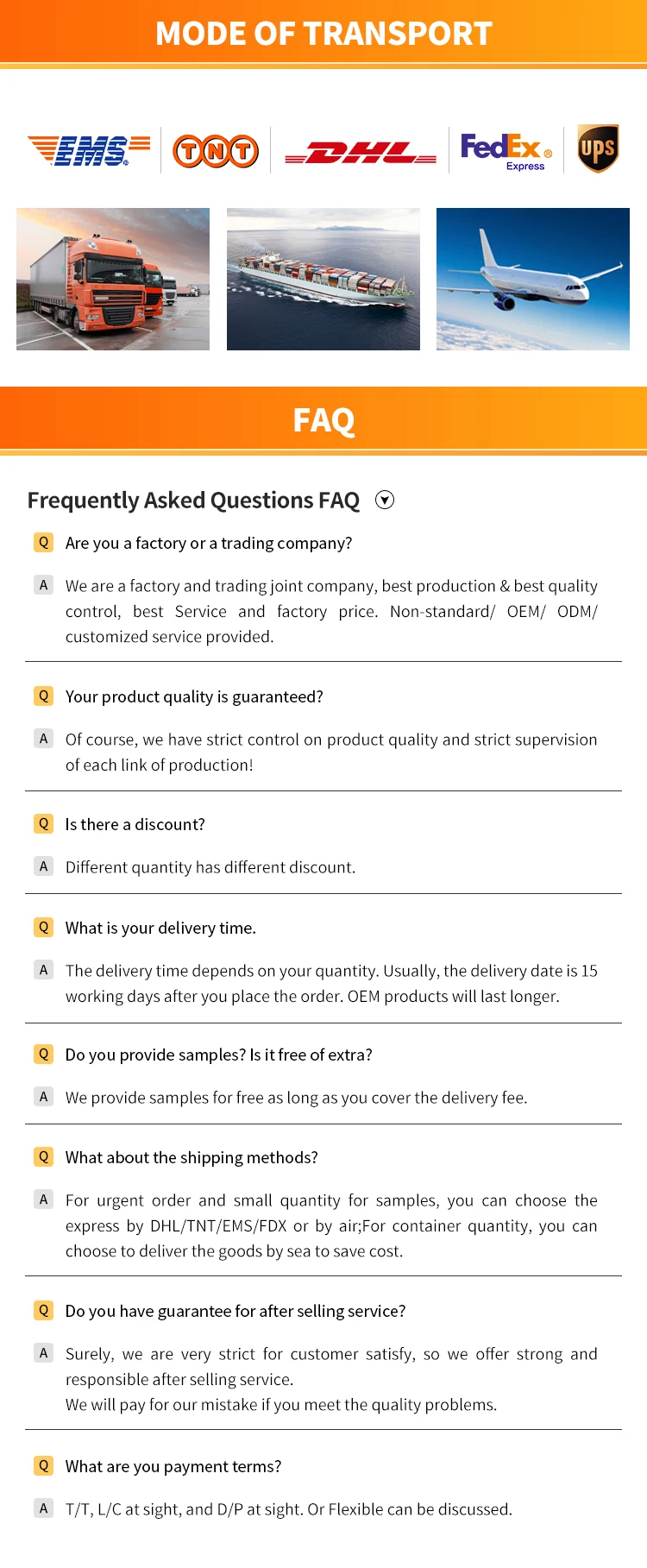Click 'Is there a discount?' question
This screenshot has width=647, height=1568.
point(135,824)
